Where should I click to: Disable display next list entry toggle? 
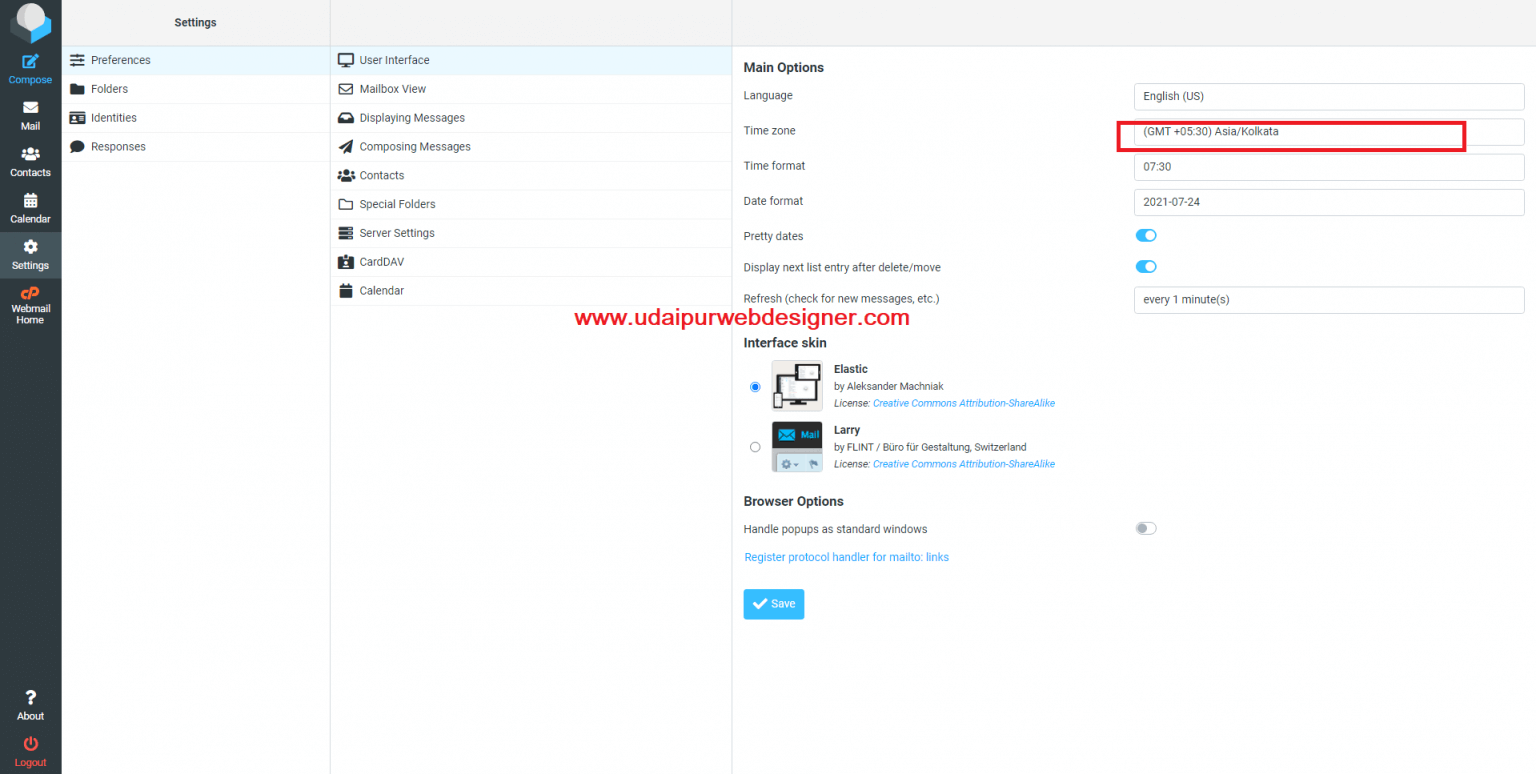1145,267
